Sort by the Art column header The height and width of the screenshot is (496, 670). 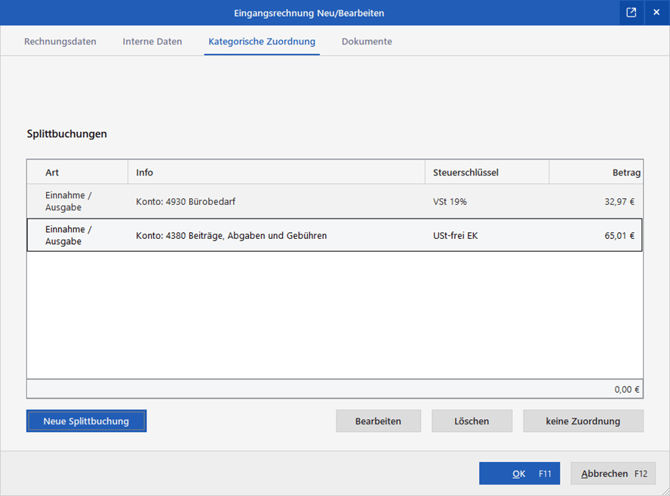77,173
